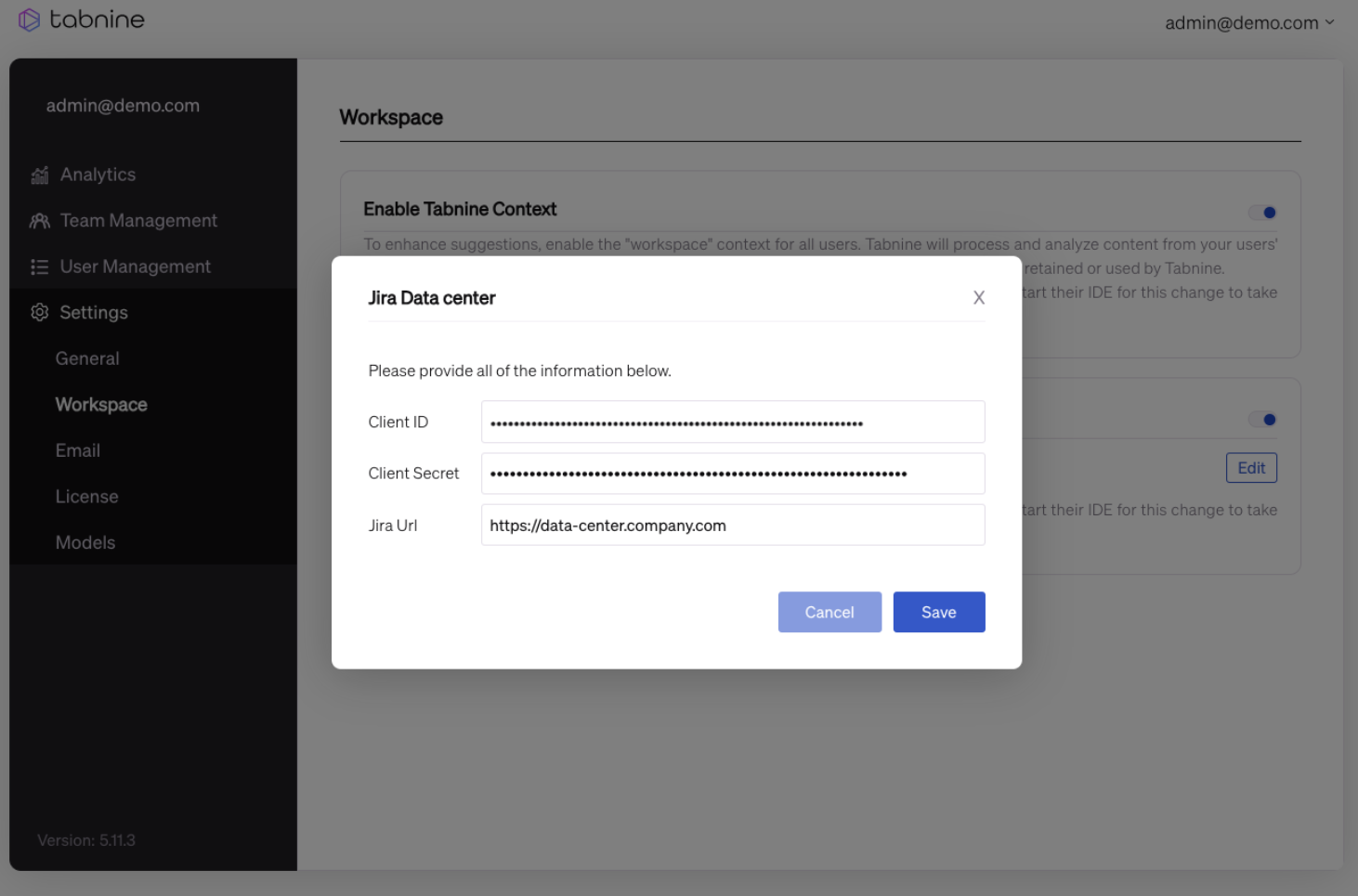Open the admin@demo.com account dropdown
The height and width of the screenshot is (896, 1358).
[1248, 22]
